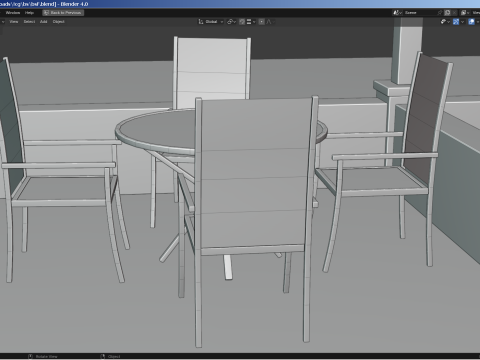Click the Object status bar hint
The image size is (480, 360).
click(x=110, y=356)
